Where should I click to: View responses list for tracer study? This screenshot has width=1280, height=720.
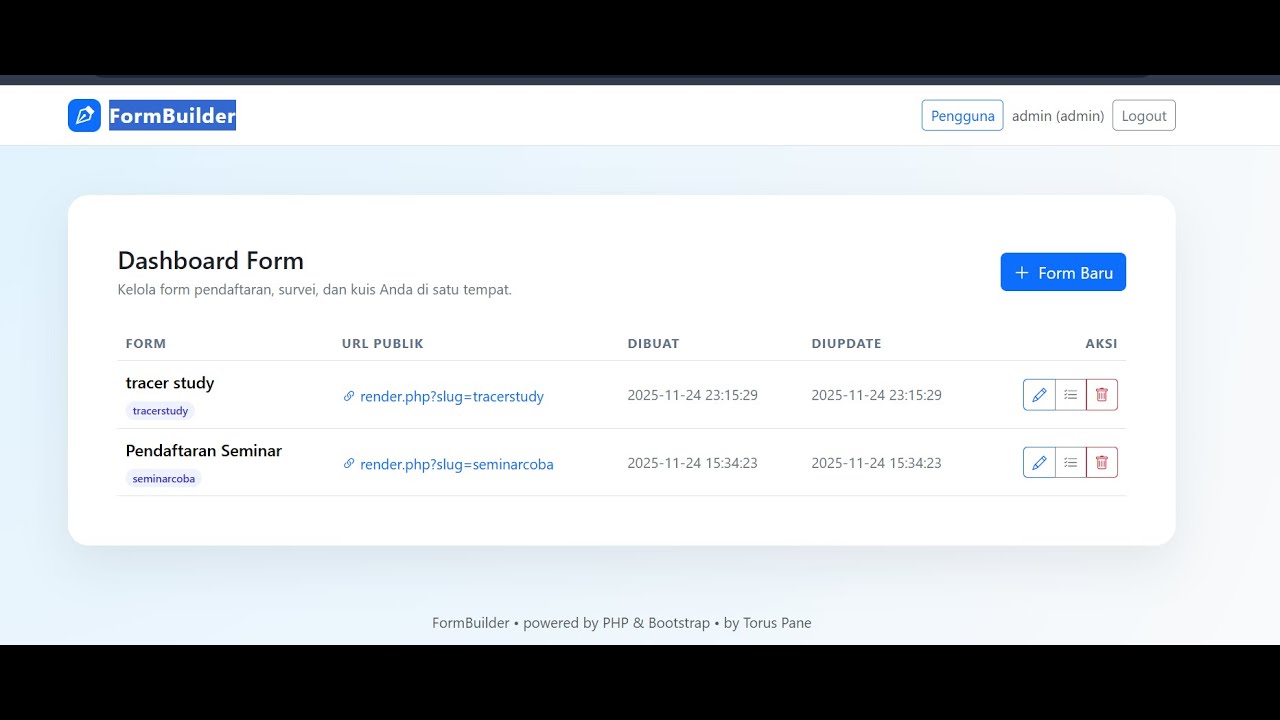[1070, 395]
